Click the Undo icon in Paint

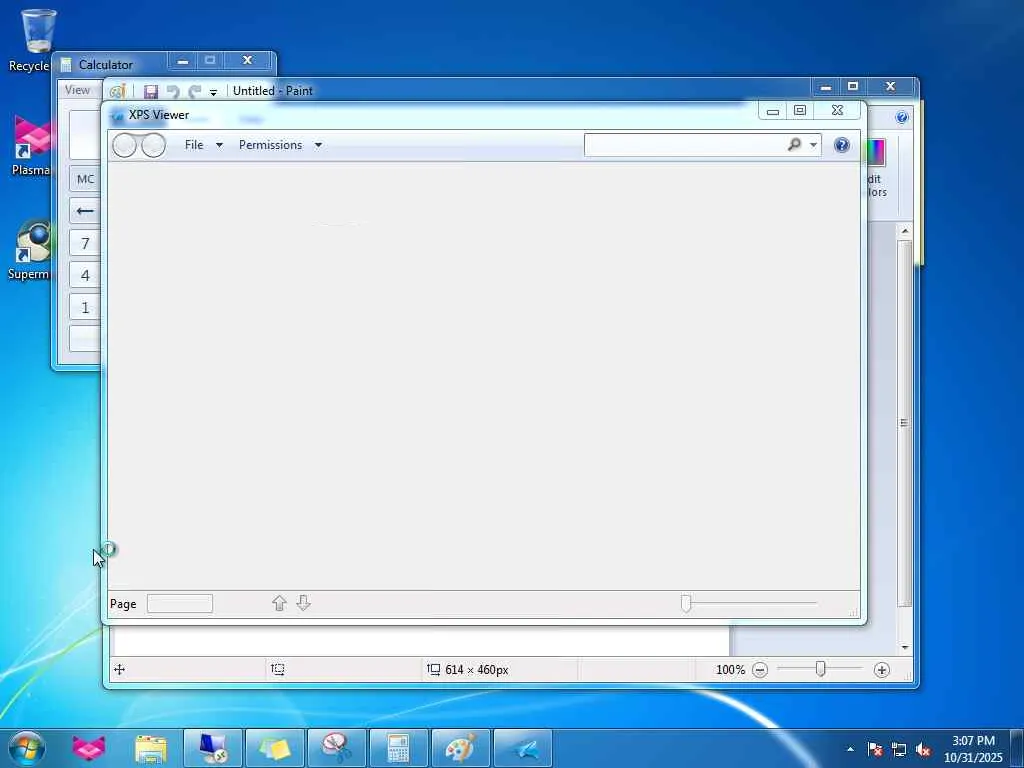coord(172,91)
